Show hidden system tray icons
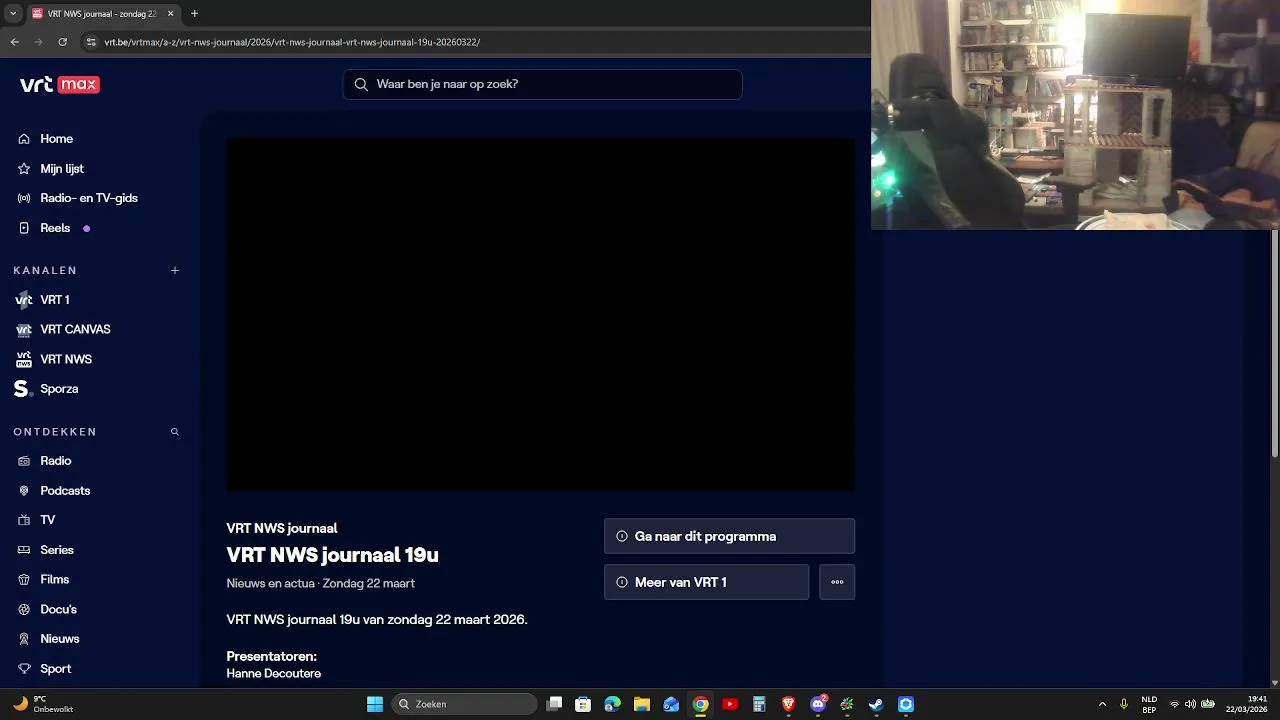Viewport: 1280px width, 720px height. click(x=1102, y=704)
